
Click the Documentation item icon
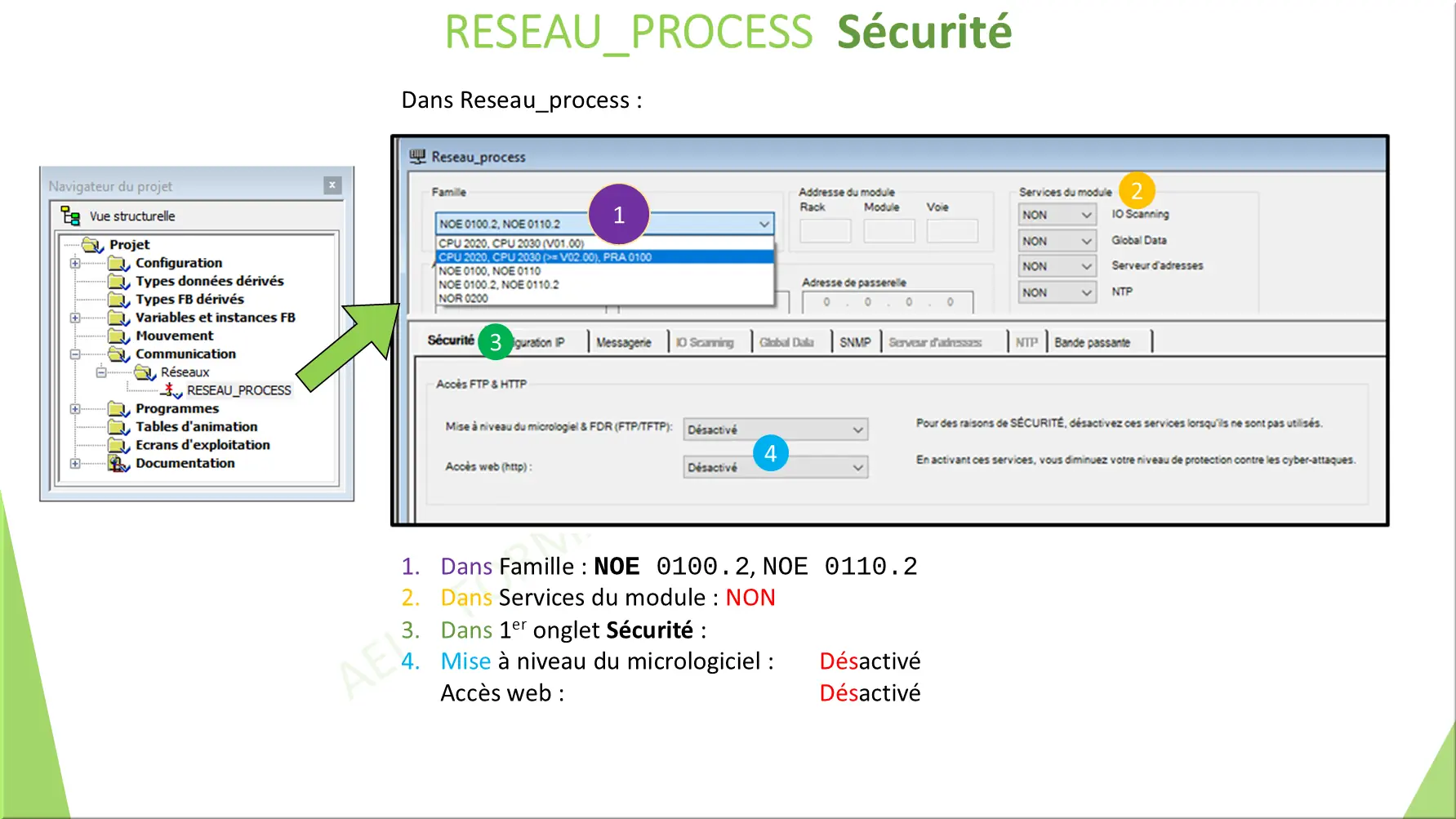pos(118,463)
